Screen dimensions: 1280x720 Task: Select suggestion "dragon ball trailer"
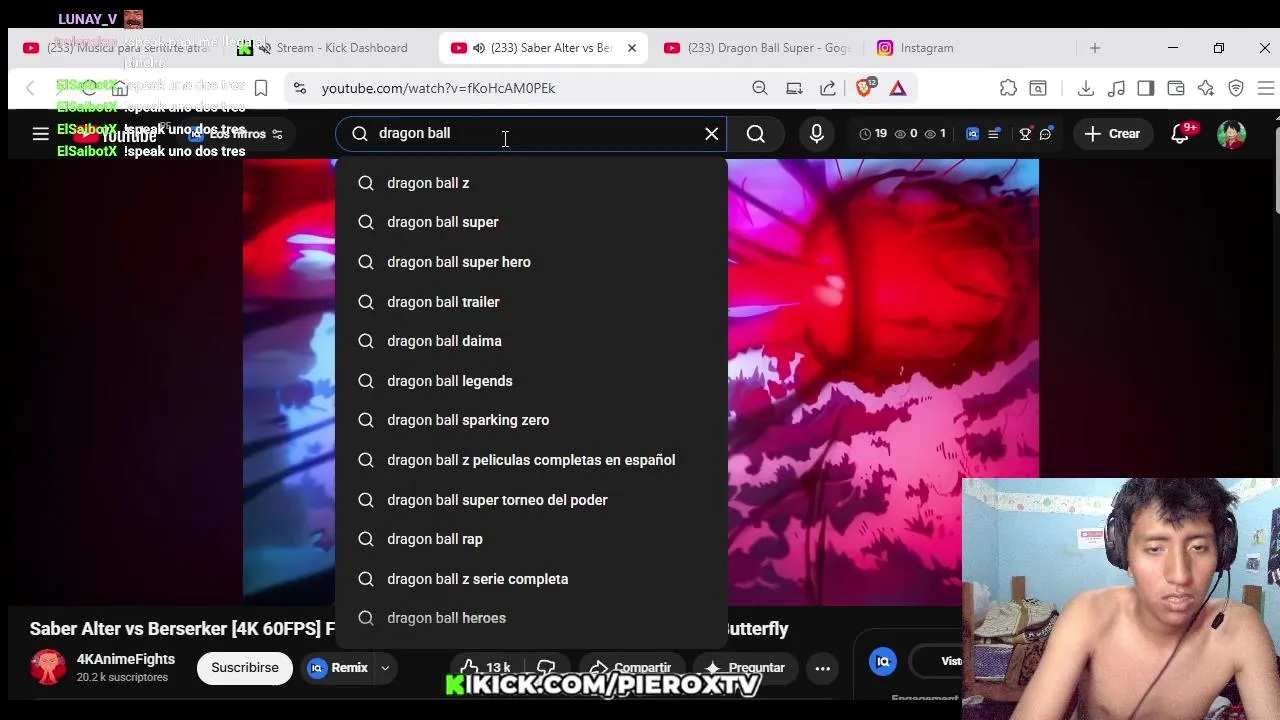532,302
